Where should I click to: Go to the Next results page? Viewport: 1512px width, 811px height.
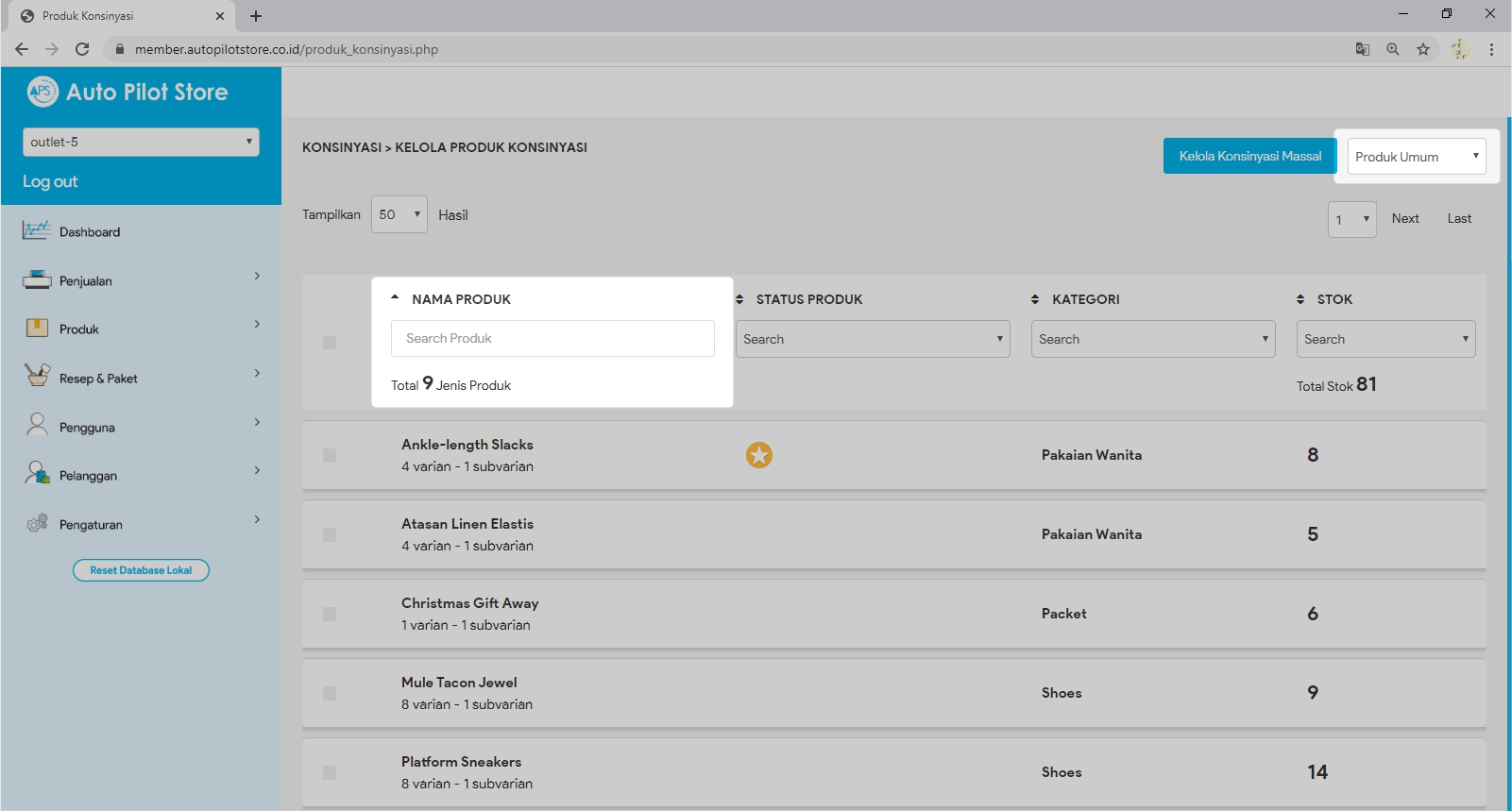point(1404,219)
